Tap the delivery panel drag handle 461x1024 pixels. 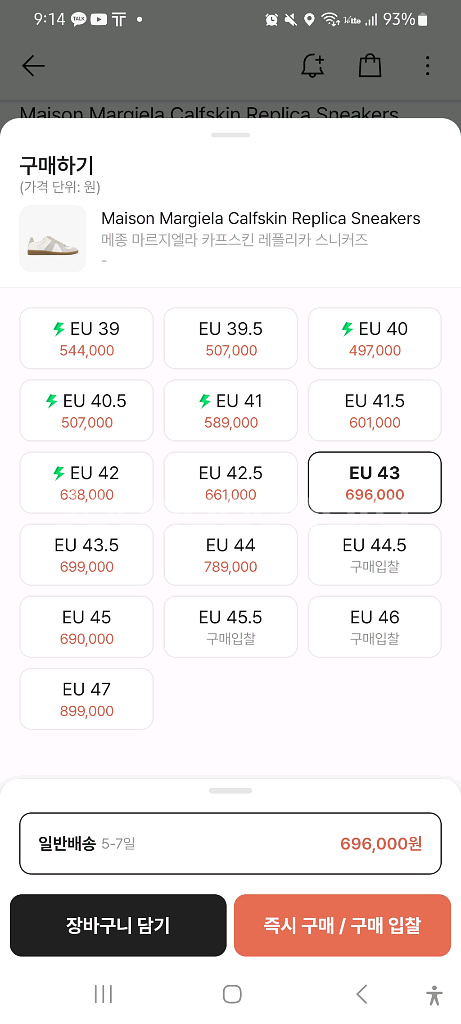pos(230,791)
